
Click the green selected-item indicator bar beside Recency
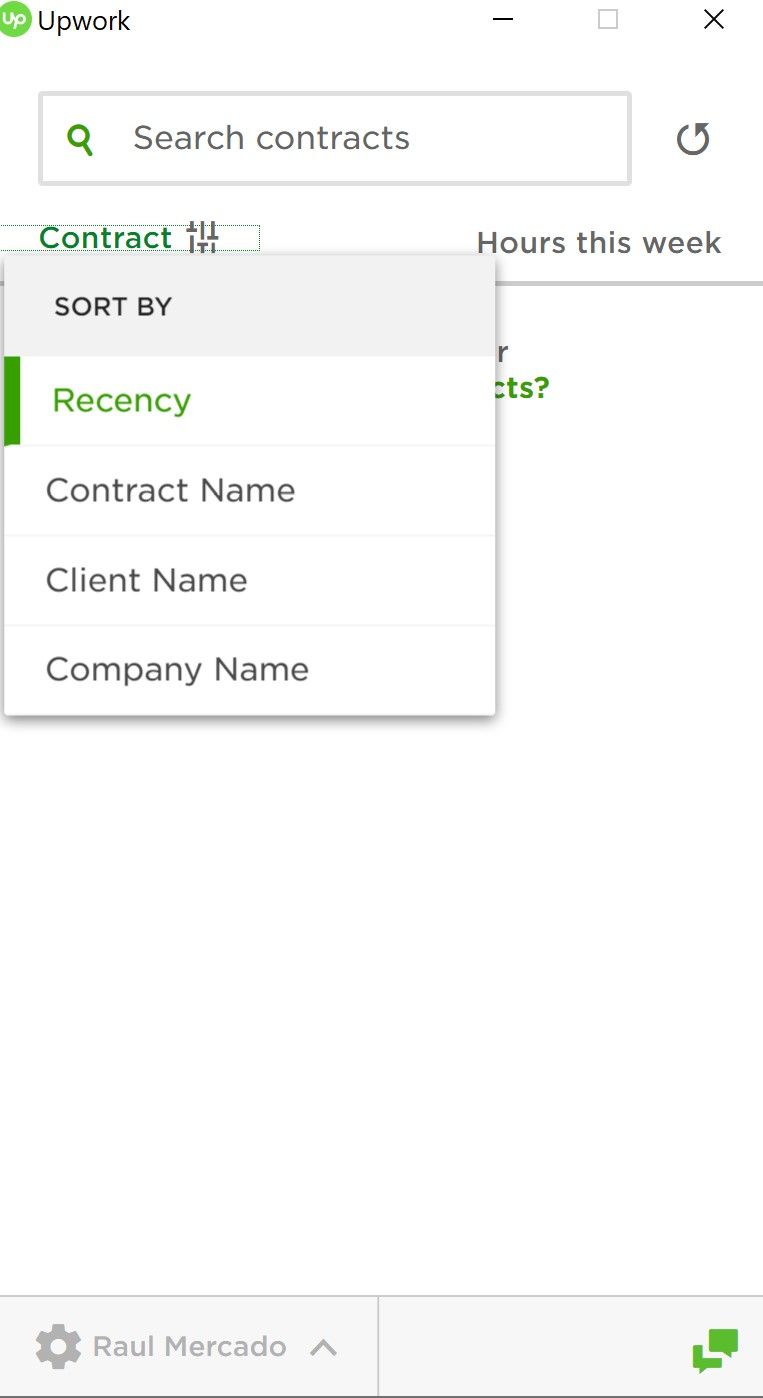[x=11, y=399]
